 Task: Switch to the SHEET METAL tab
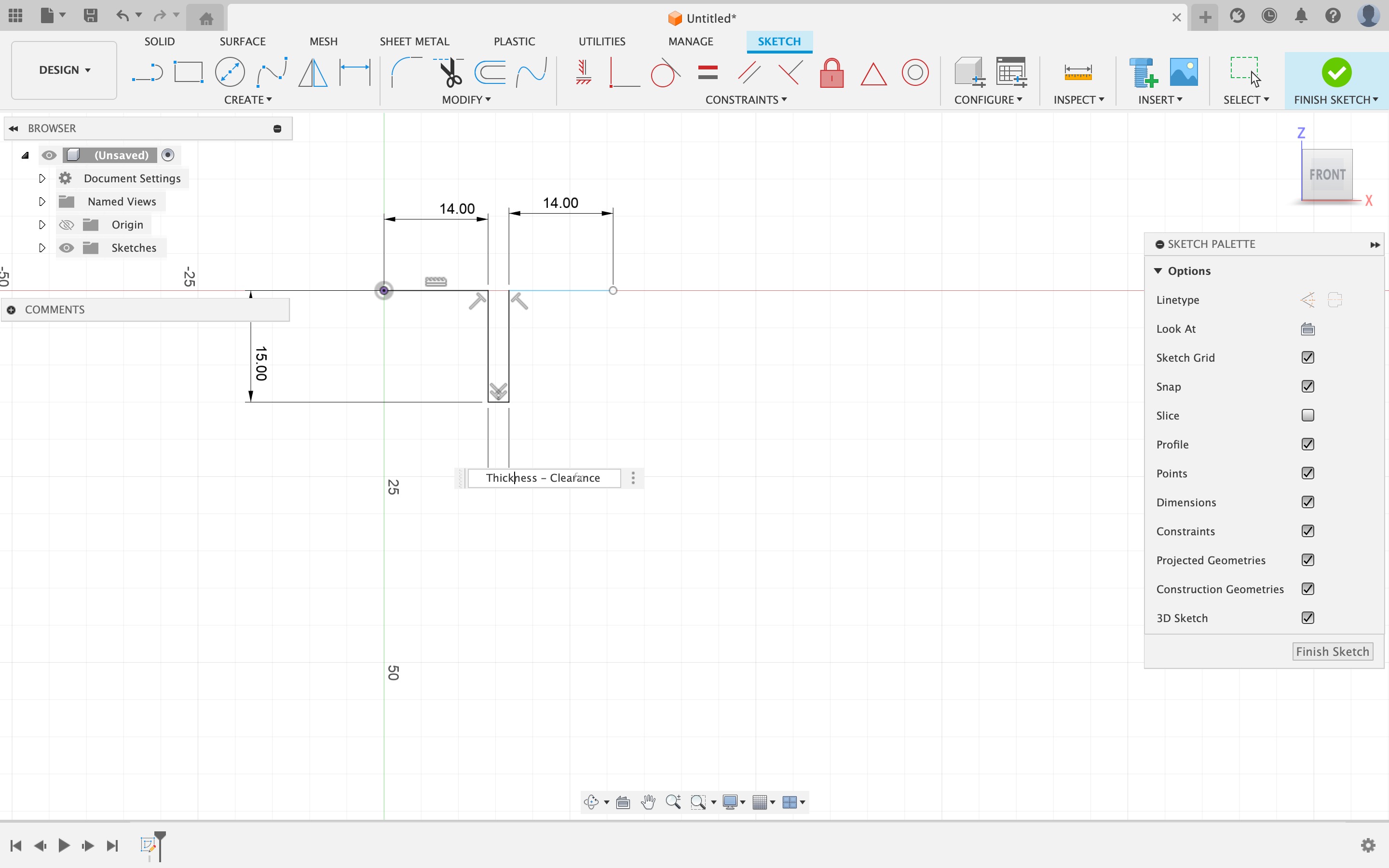click(414, 41)
